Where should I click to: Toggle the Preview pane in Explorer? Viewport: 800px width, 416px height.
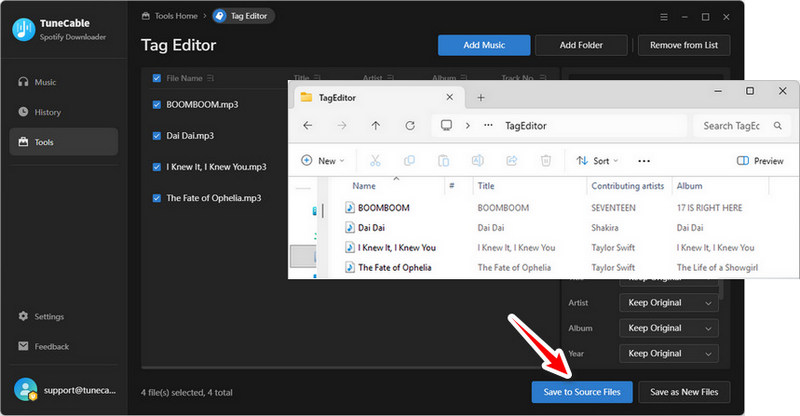point(760,161)
